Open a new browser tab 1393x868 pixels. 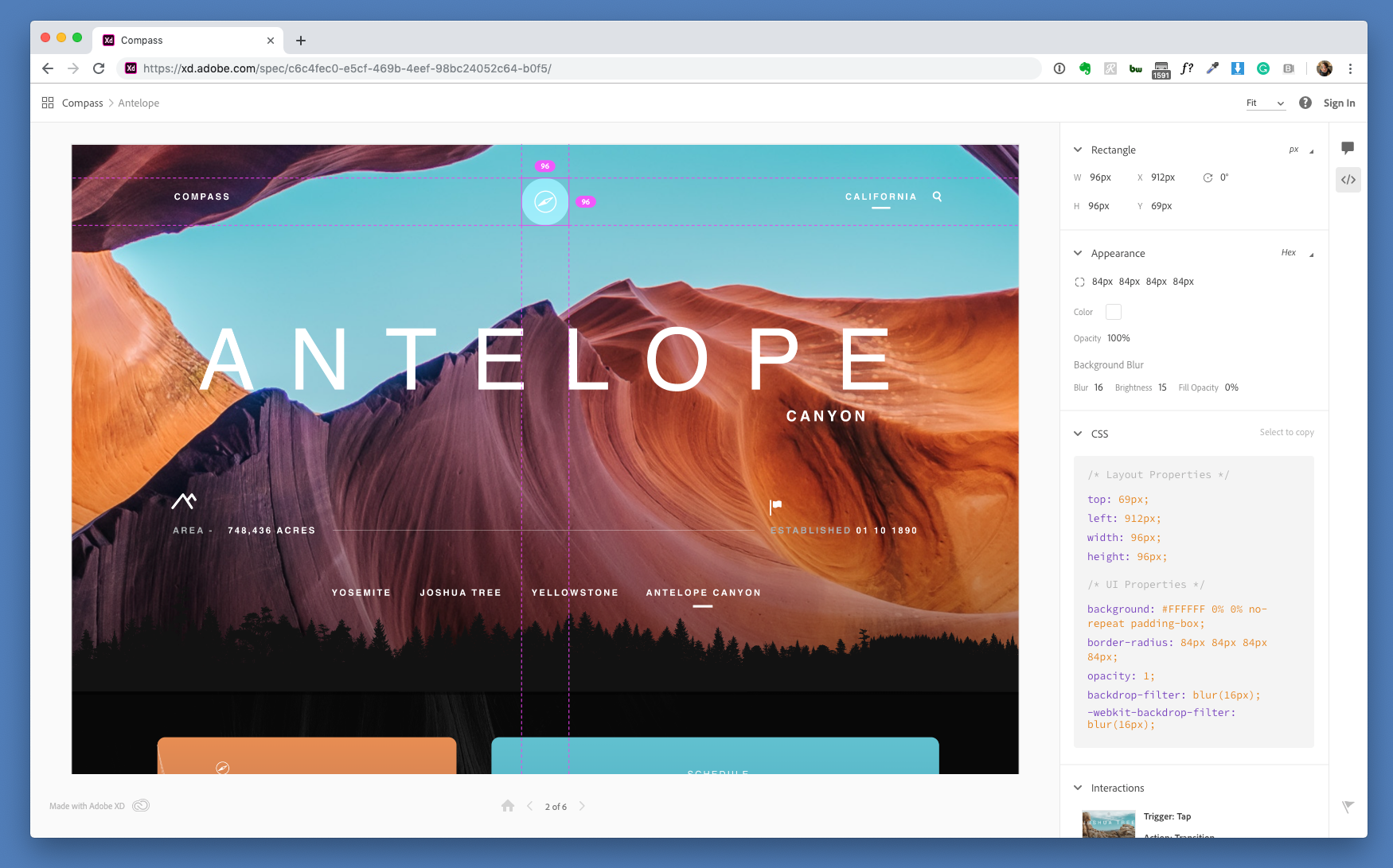pyautogui.click(x=301, y=41)
